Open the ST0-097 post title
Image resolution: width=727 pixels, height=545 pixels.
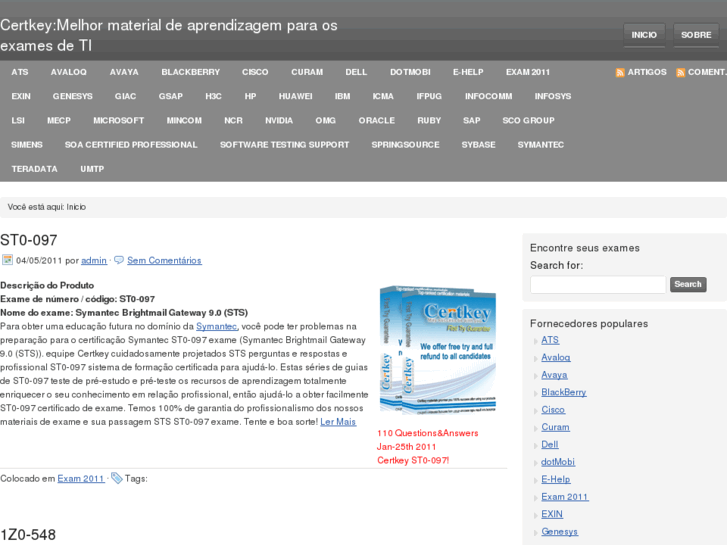pos(29,240)
